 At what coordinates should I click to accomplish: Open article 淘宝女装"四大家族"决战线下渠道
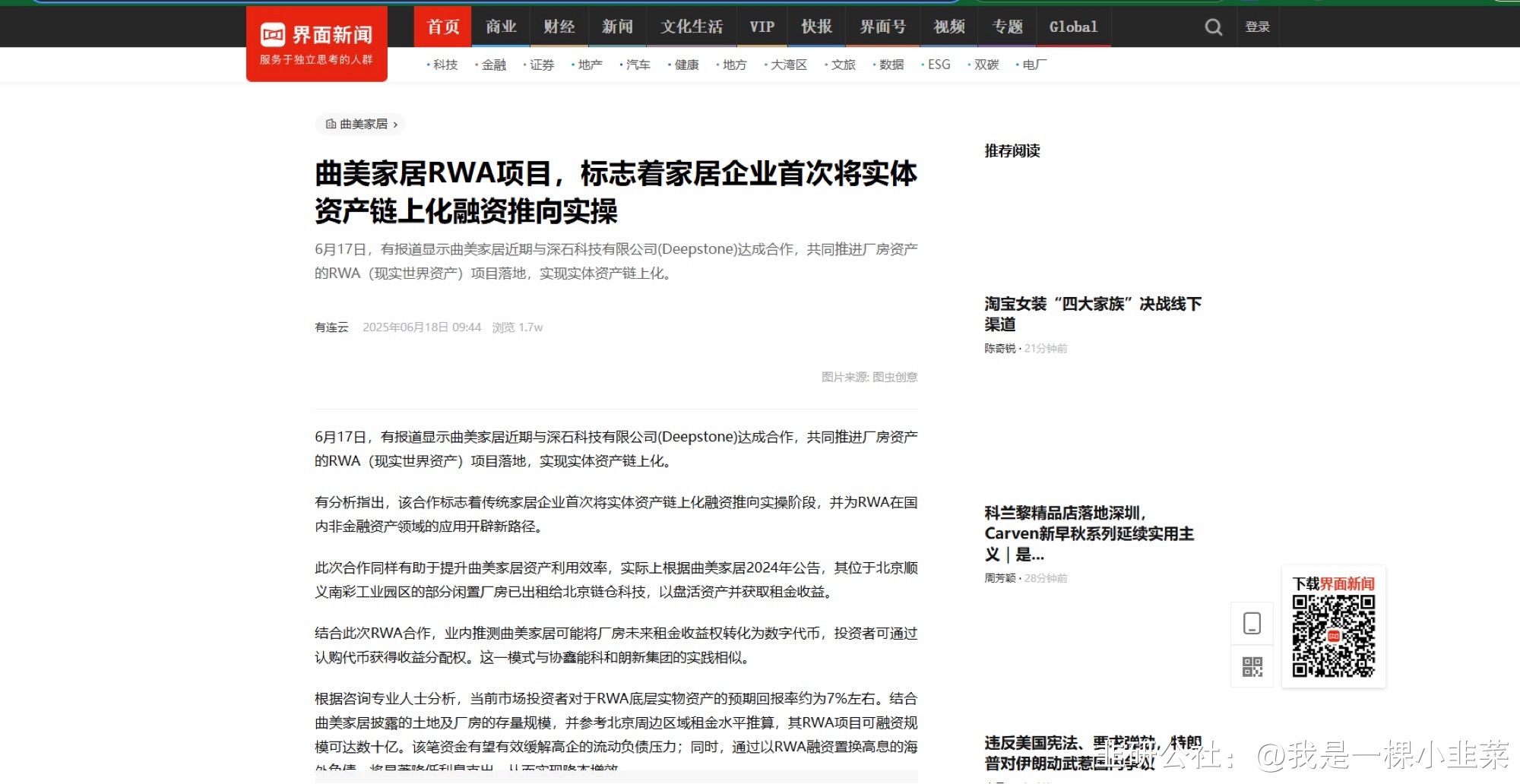point(1093,314)
